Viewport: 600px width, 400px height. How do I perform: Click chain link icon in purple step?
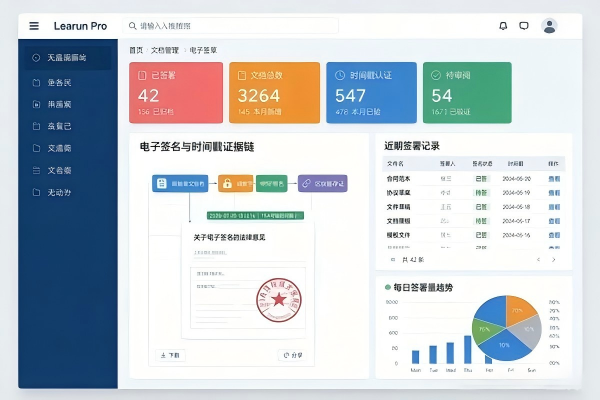(306, 184)
